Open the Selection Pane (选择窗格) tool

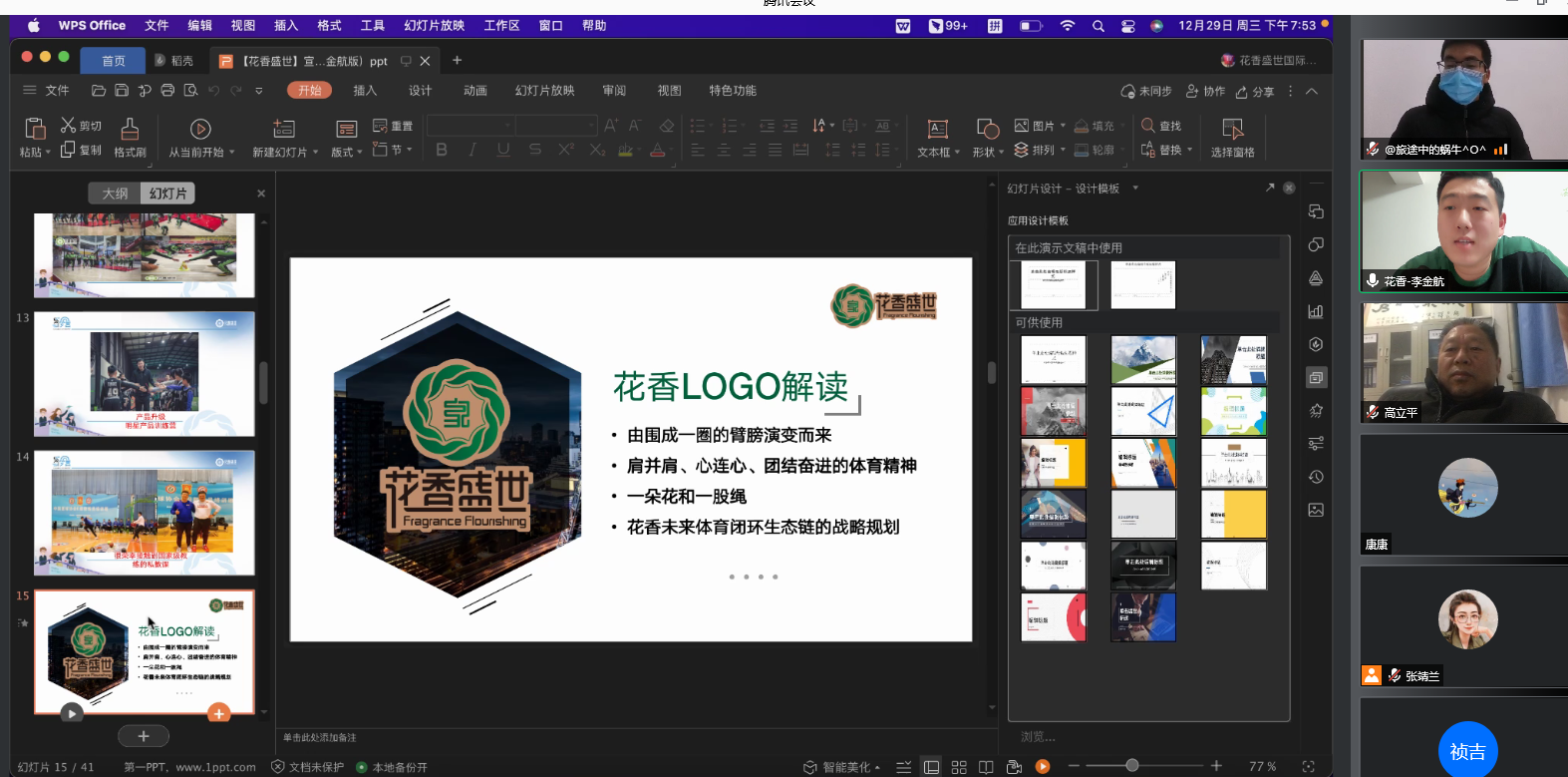click(1232, 130)
